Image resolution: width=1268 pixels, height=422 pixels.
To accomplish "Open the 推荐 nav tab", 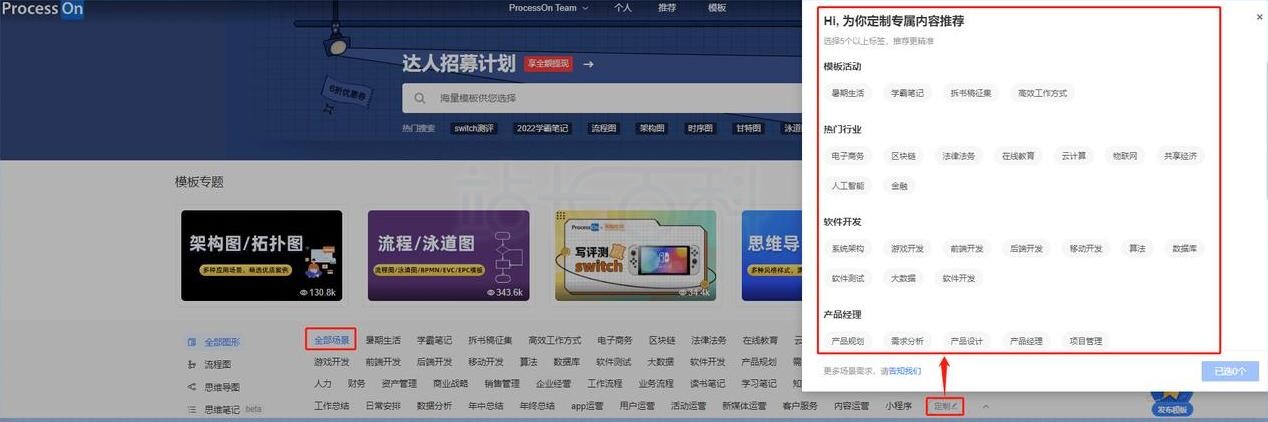I will [667, 8].
